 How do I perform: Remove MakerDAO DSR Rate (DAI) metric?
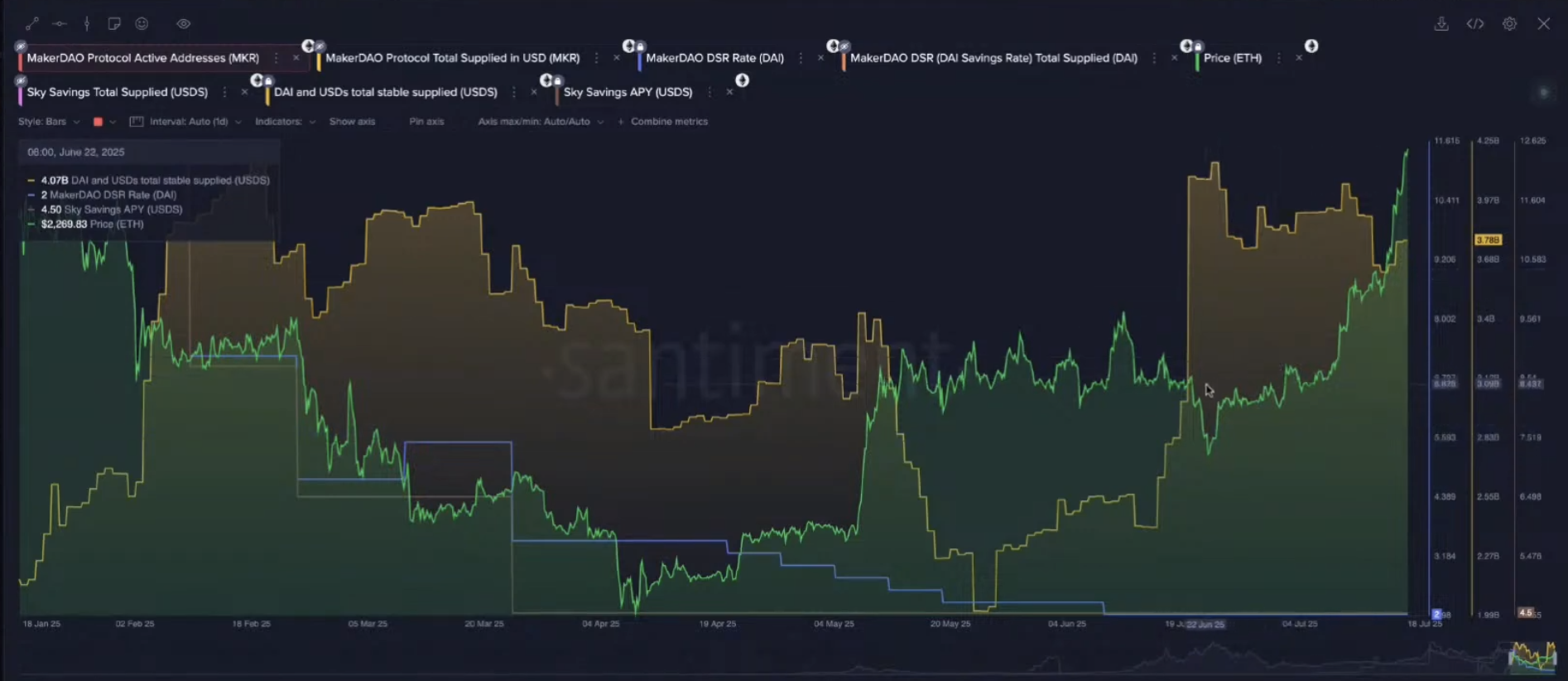(820, 58)
